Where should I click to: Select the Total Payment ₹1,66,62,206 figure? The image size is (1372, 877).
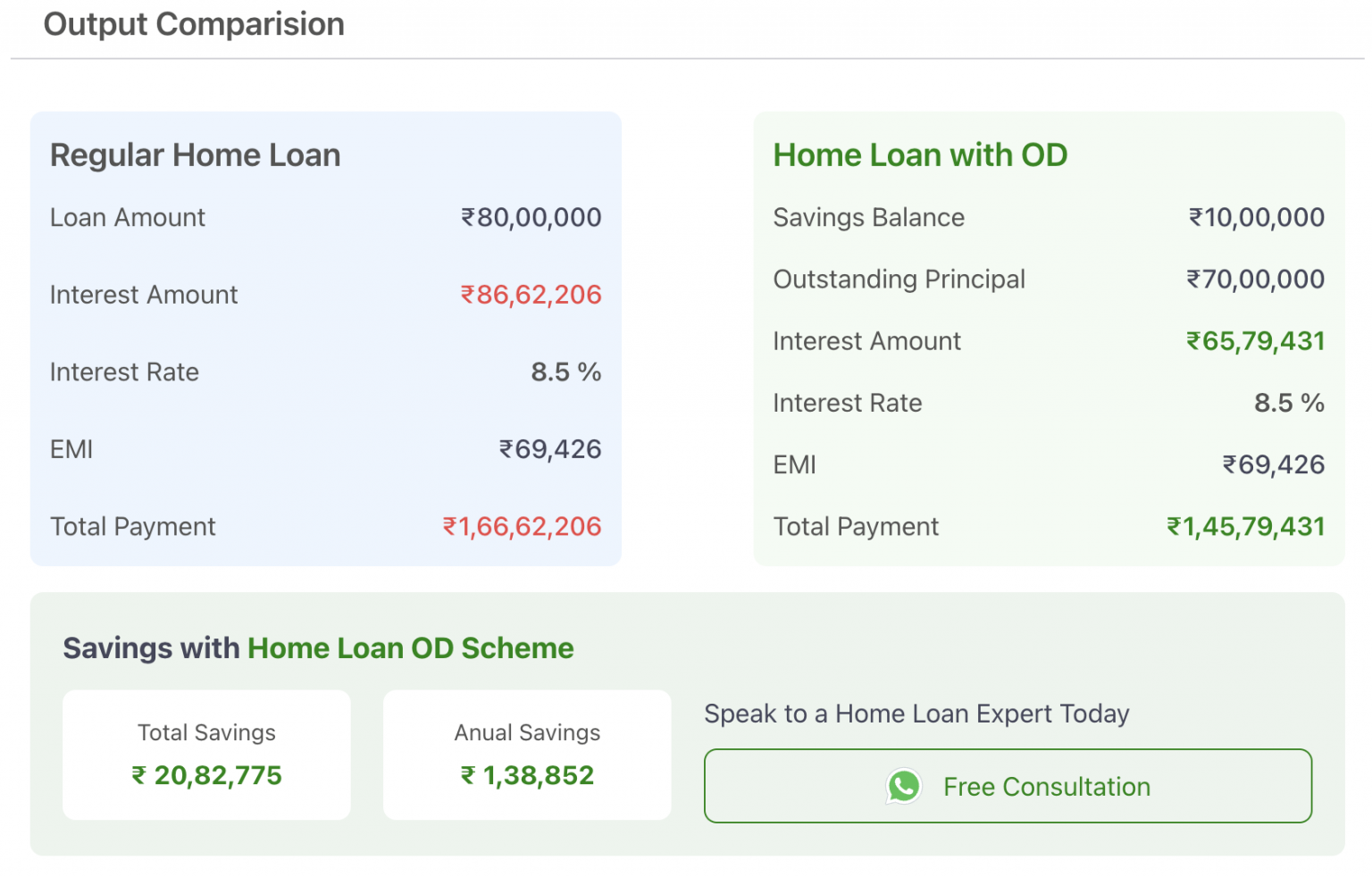click(x=523, y=526)
